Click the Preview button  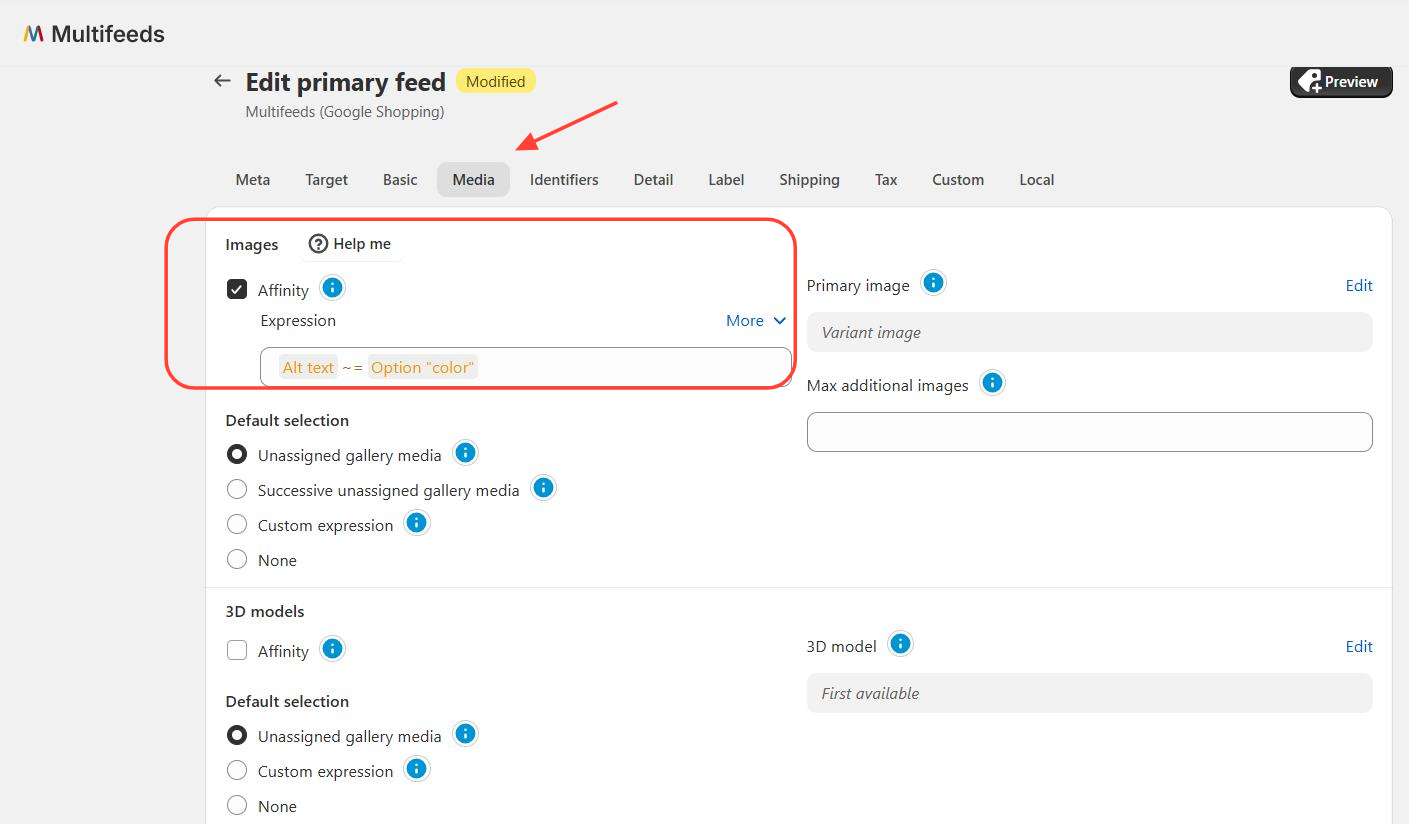pos(1340,81)
